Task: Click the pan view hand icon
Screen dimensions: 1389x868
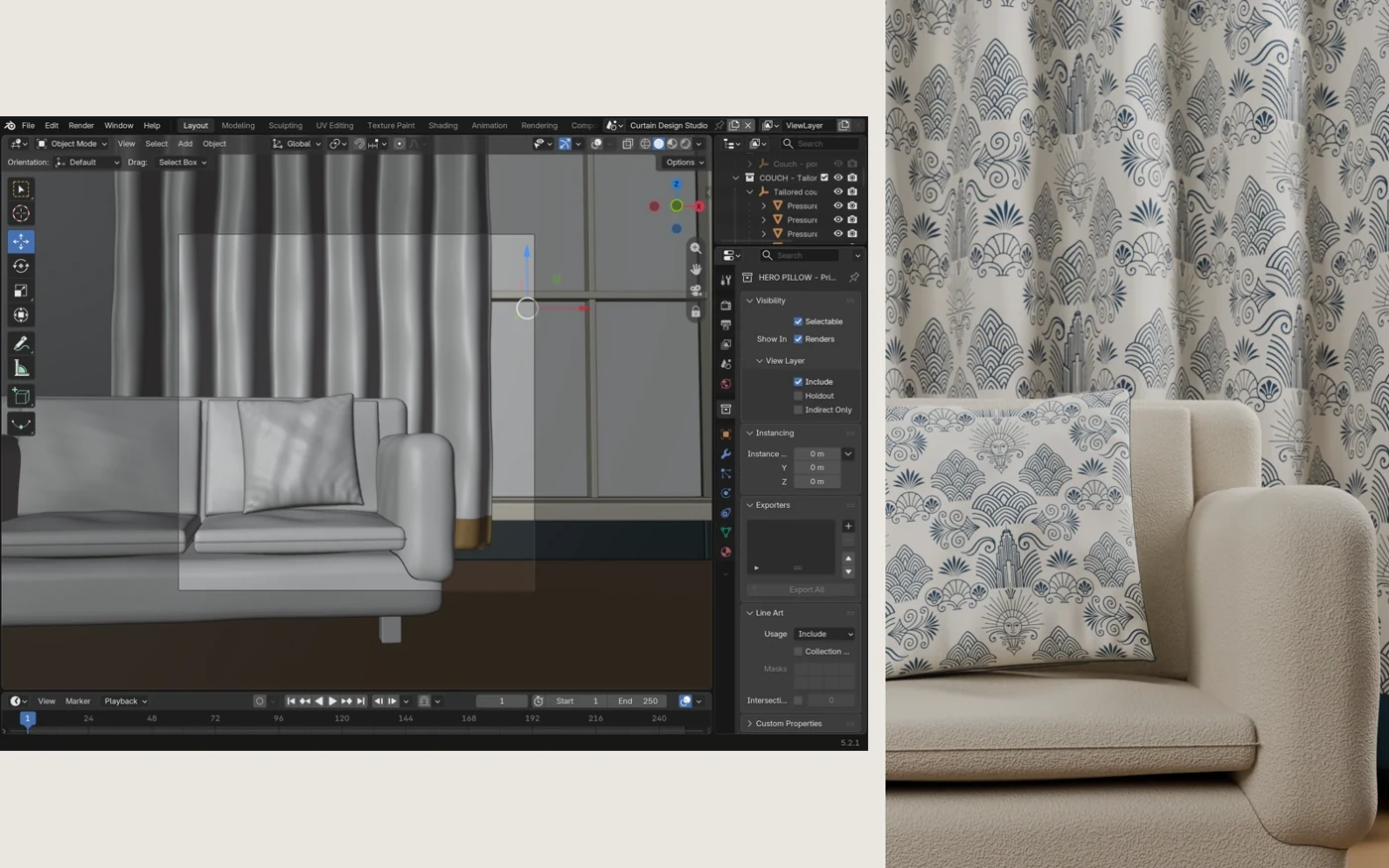Action: click(x=695, y=269)
